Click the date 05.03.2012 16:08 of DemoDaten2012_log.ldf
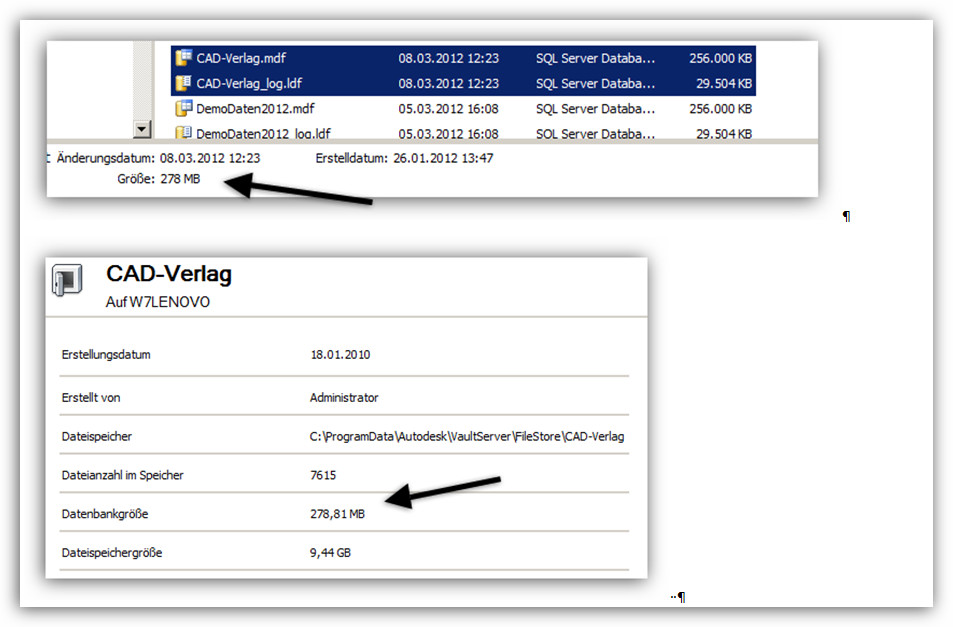 click(x=449, y=134)
